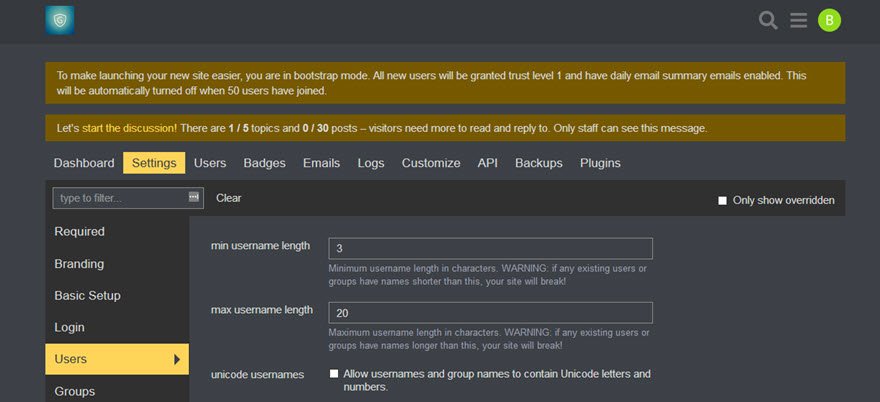Screen dimensions: 880x402
Task: Expand the Users category arrow
Action: pos(177,359)
